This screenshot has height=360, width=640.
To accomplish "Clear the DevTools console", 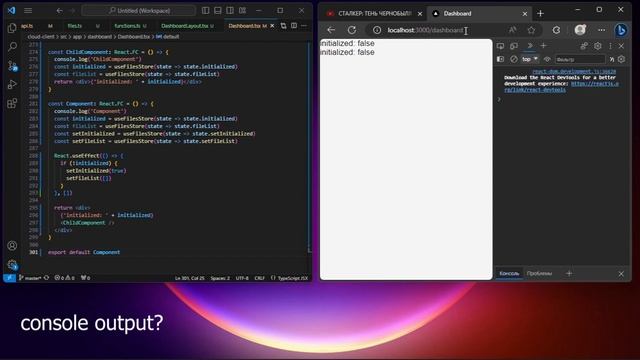I will click(x=514, y=59).
